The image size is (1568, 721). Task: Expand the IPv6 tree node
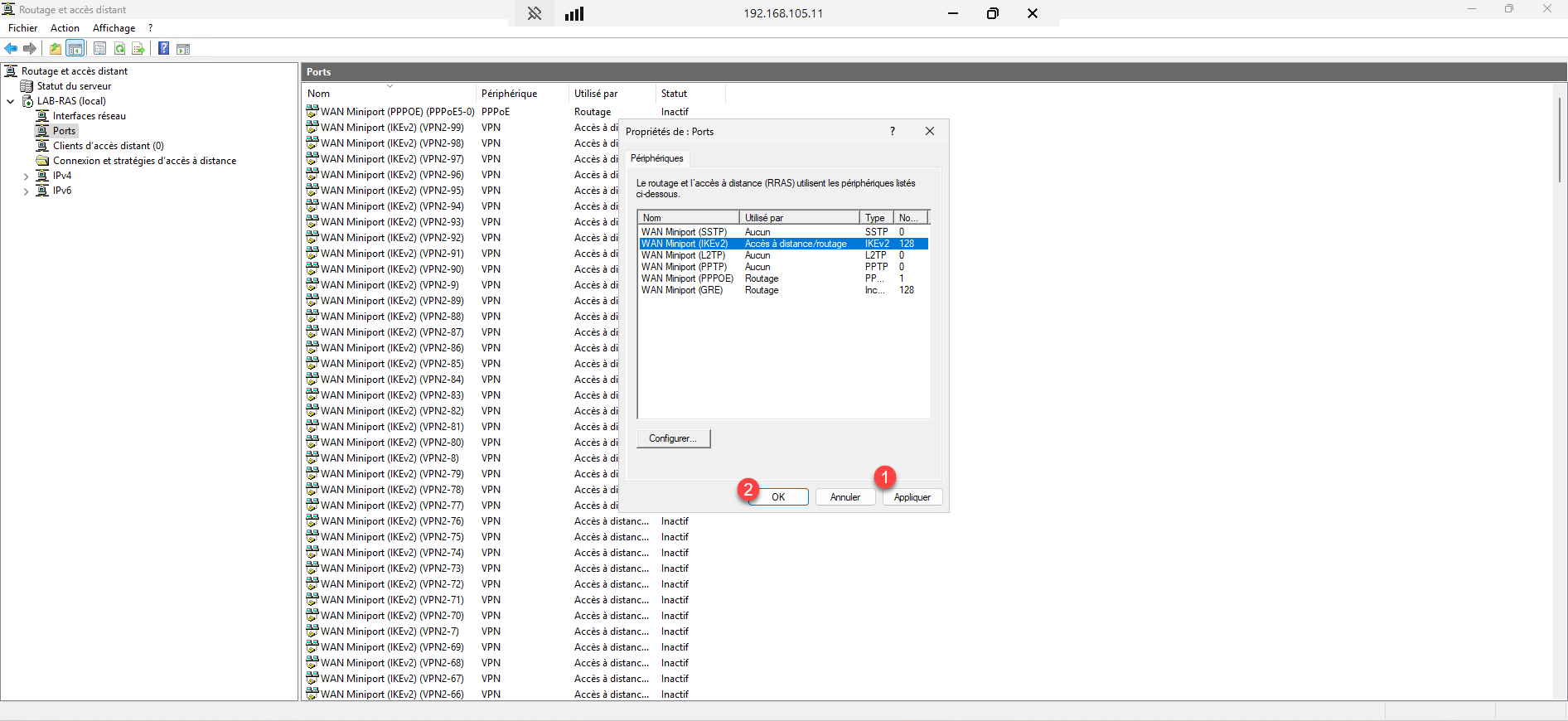[x=26, y=191]
